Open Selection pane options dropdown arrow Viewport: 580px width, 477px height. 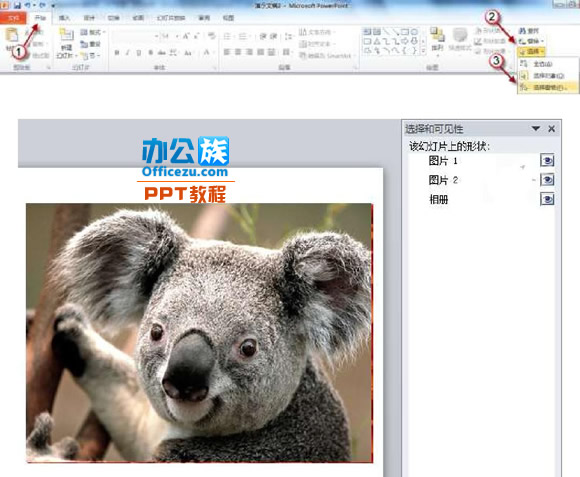coord(536,129)
